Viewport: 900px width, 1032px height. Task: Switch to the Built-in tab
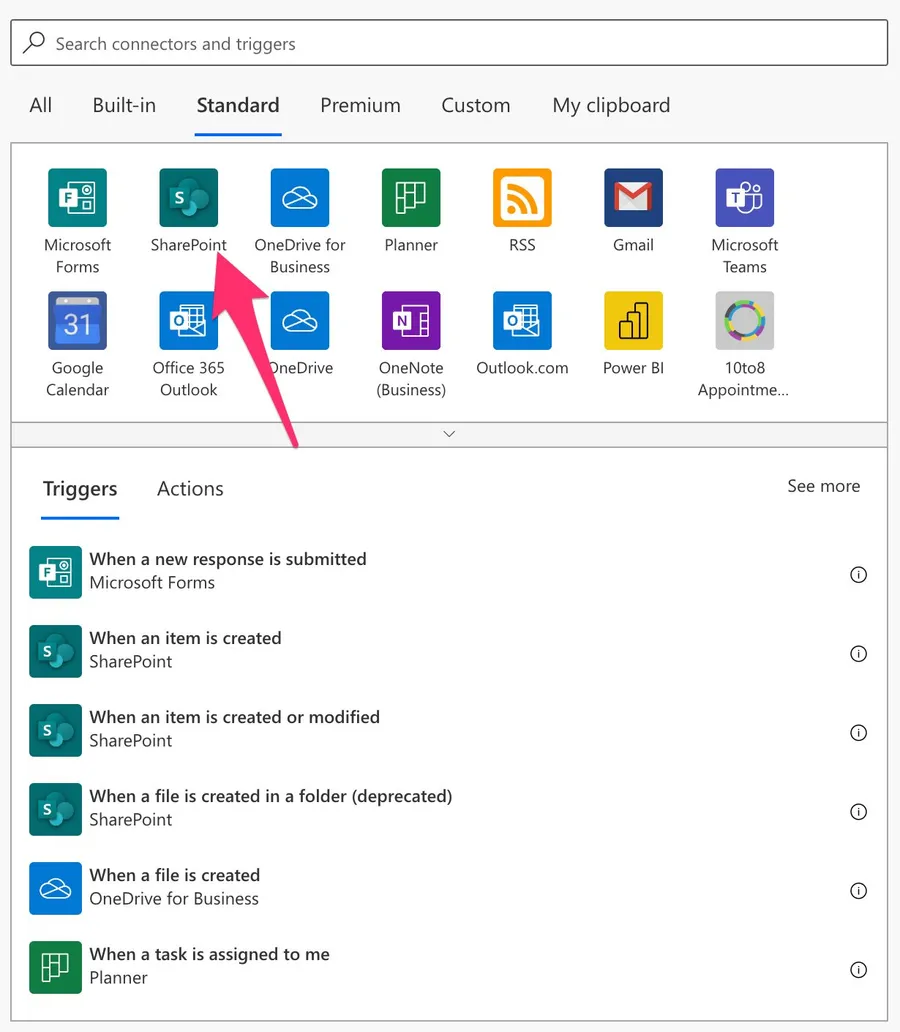(x=124, y=105)
